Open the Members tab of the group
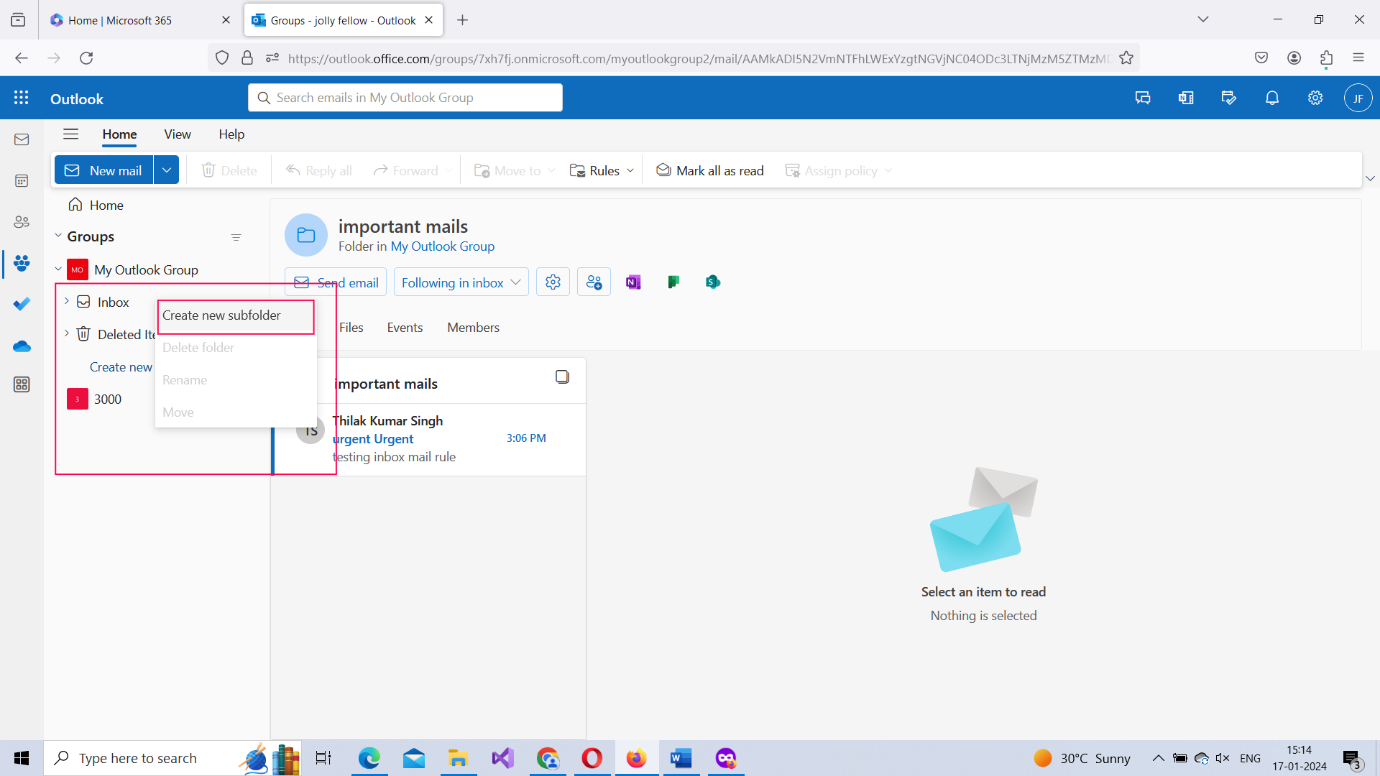1380x776 pixels. 473,327
